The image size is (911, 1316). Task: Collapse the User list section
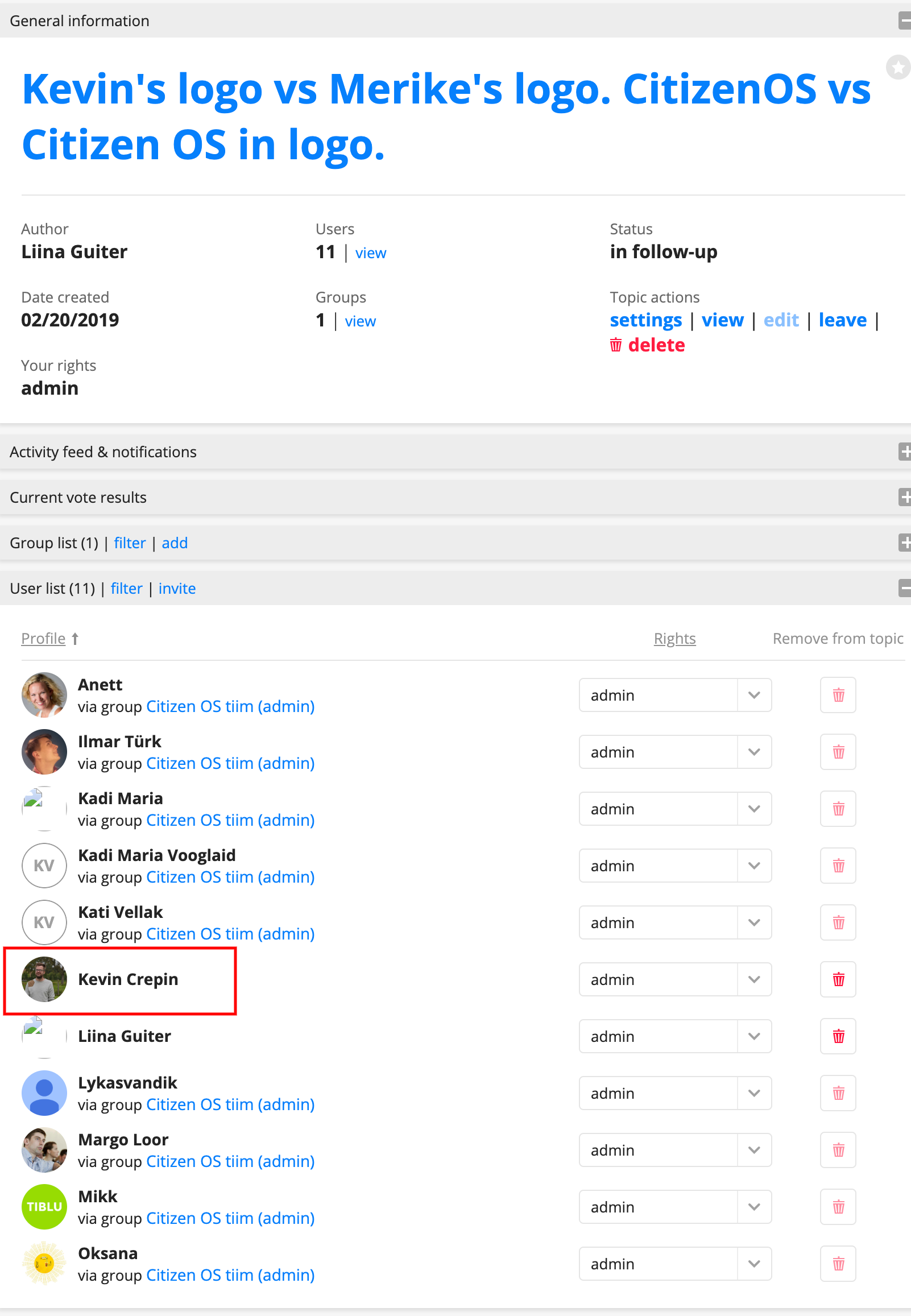click(x=905, y=588)
